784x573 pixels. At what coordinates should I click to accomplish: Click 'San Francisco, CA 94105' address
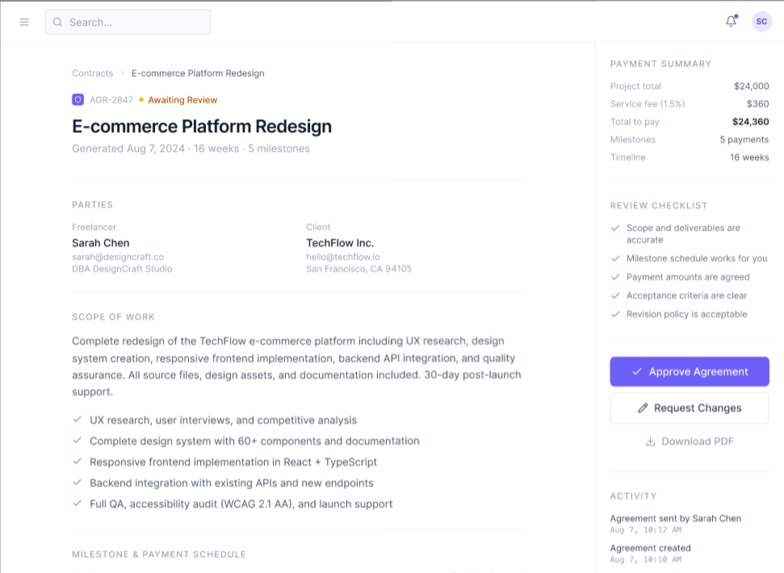coord(359,268)
